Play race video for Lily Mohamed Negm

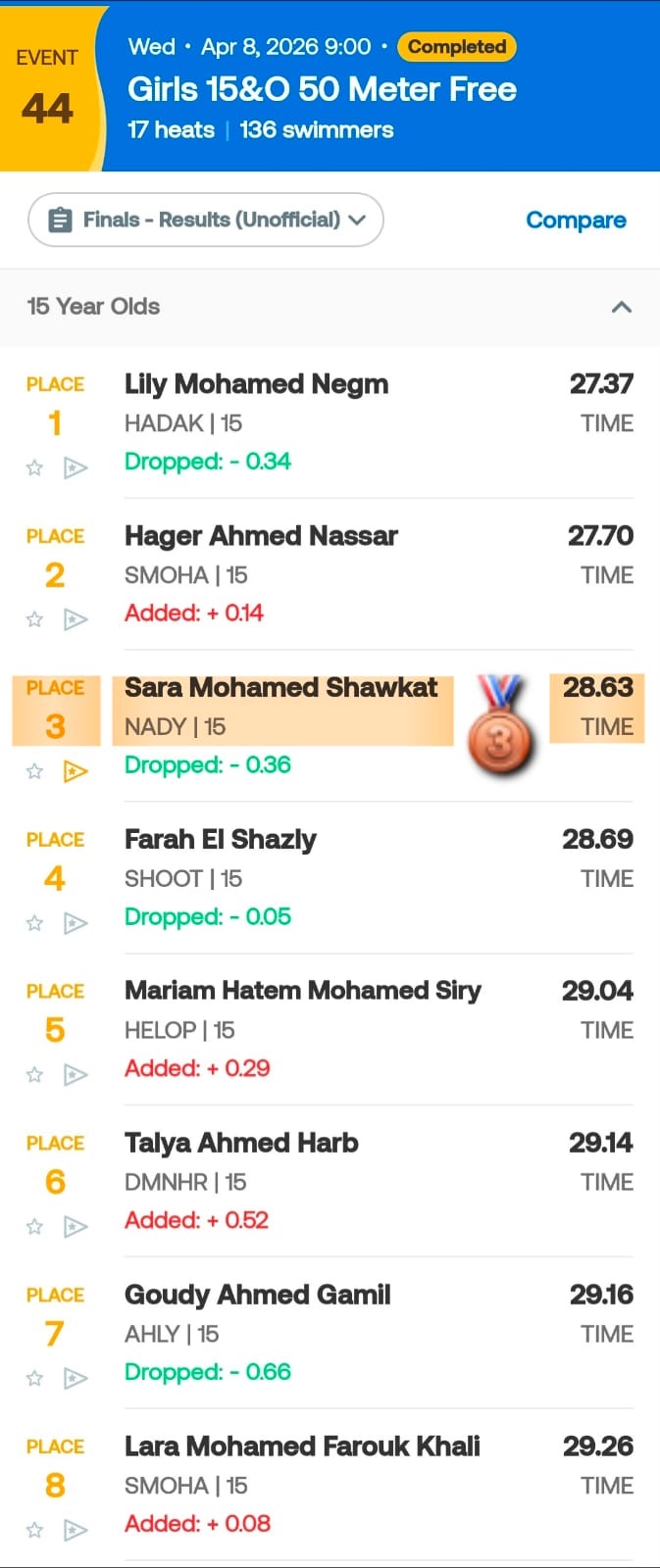[x=76, y=468]
